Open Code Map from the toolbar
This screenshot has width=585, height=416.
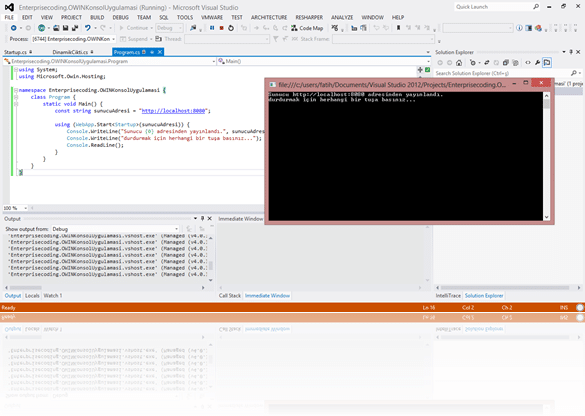click(307, 28)
